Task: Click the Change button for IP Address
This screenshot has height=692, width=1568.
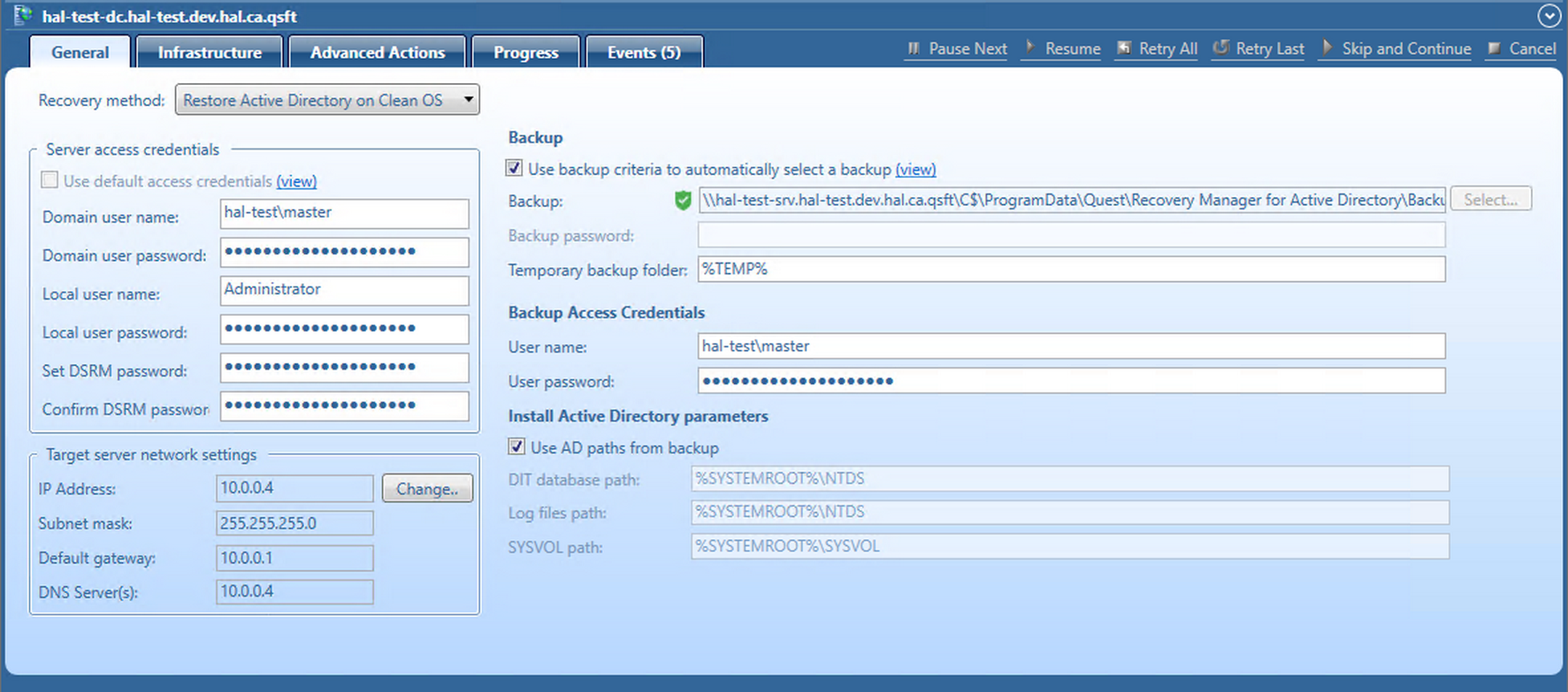Action: [x=427, y=489]
